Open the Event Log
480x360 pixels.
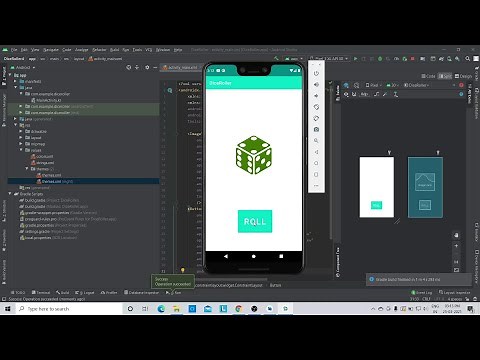coord(422,293)
